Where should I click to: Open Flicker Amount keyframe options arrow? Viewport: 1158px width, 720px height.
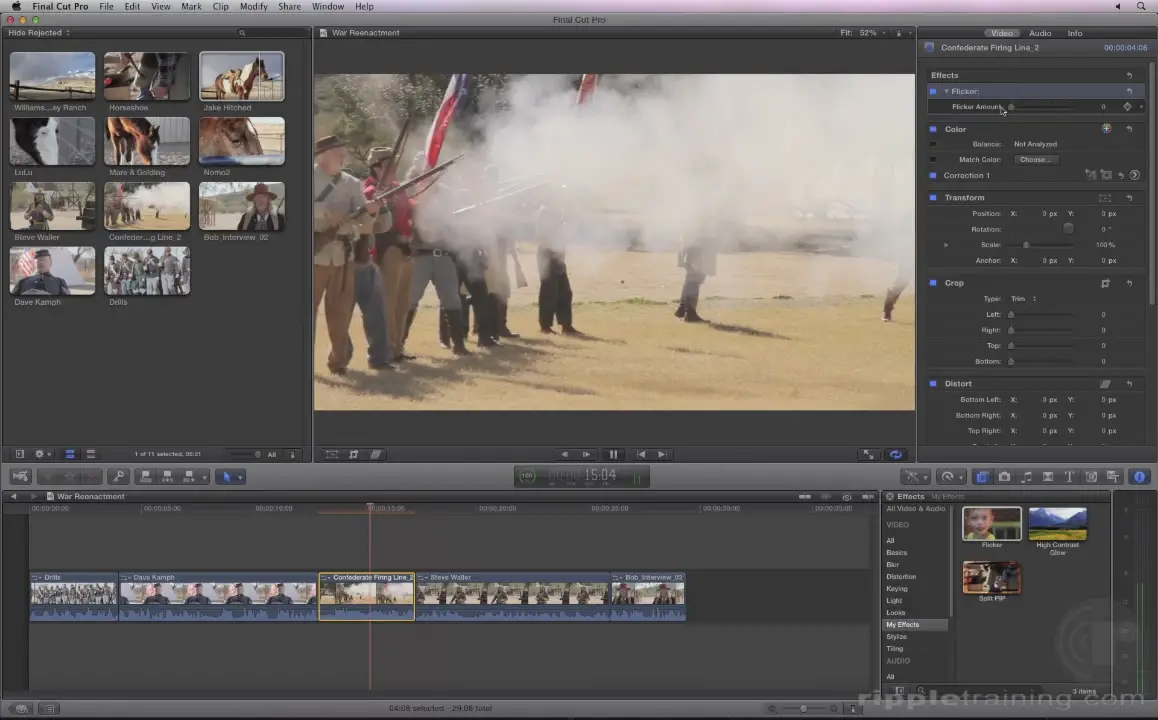click(1141, 107)
